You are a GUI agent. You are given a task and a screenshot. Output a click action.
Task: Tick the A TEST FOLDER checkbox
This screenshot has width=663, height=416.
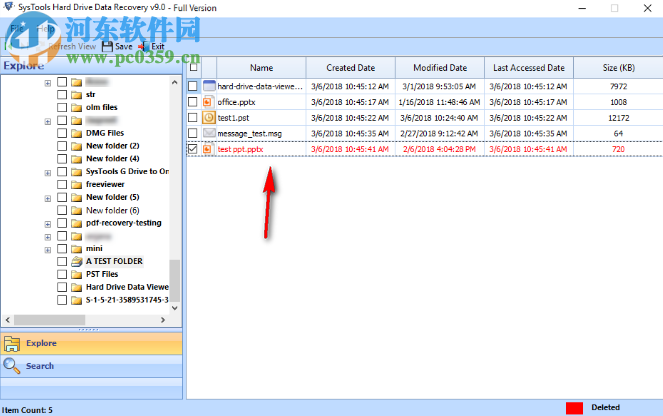[62, 261]
